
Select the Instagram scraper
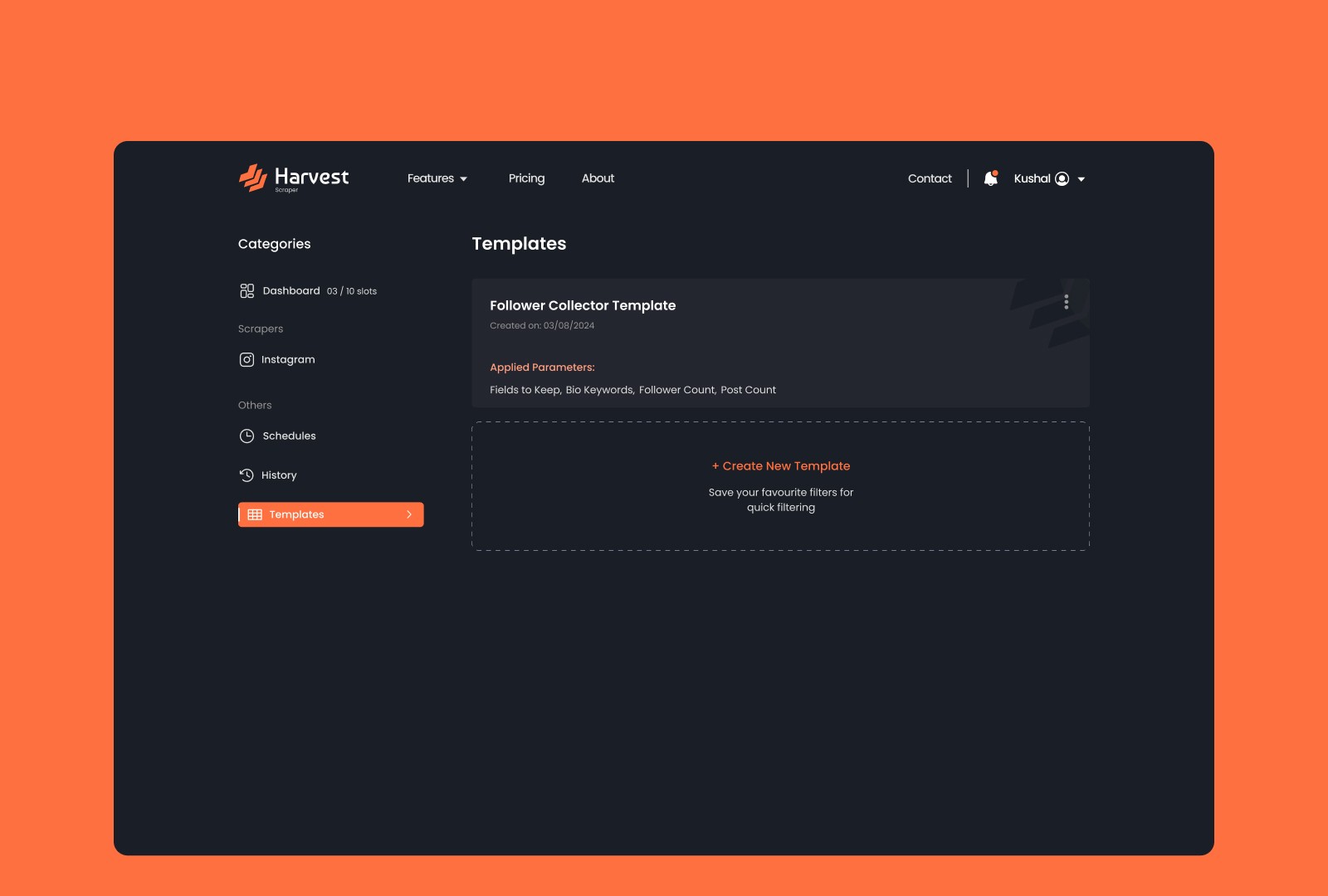[x=288, y=359]
